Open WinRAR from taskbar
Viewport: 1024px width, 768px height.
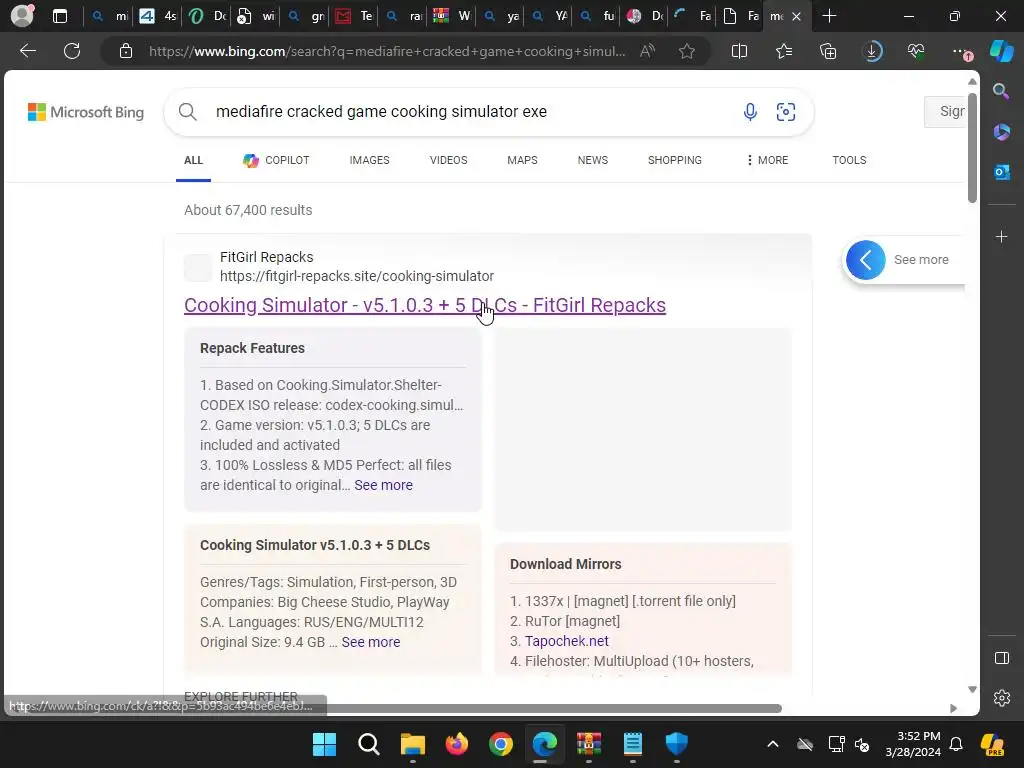tap(588, 744)
